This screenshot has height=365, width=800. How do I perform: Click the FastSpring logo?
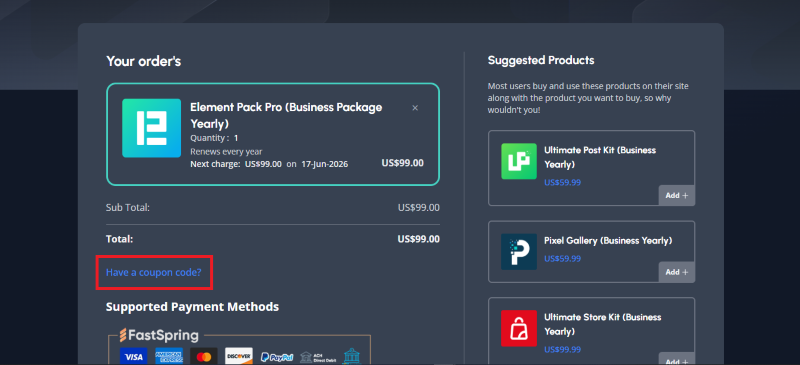[159, 335]
